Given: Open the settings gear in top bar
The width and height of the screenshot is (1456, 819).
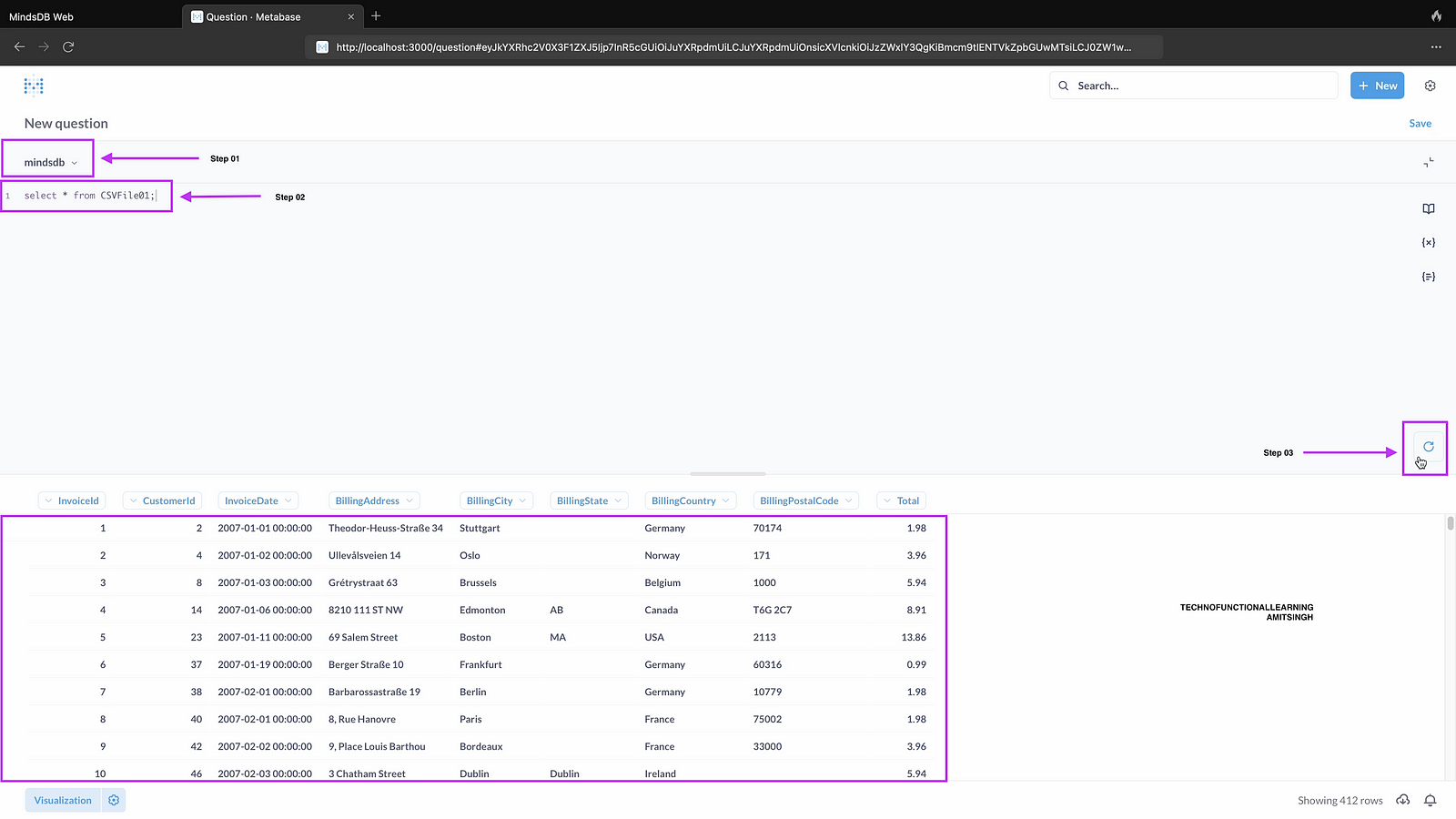Looking at the screenshot, I should [1430, 86].
